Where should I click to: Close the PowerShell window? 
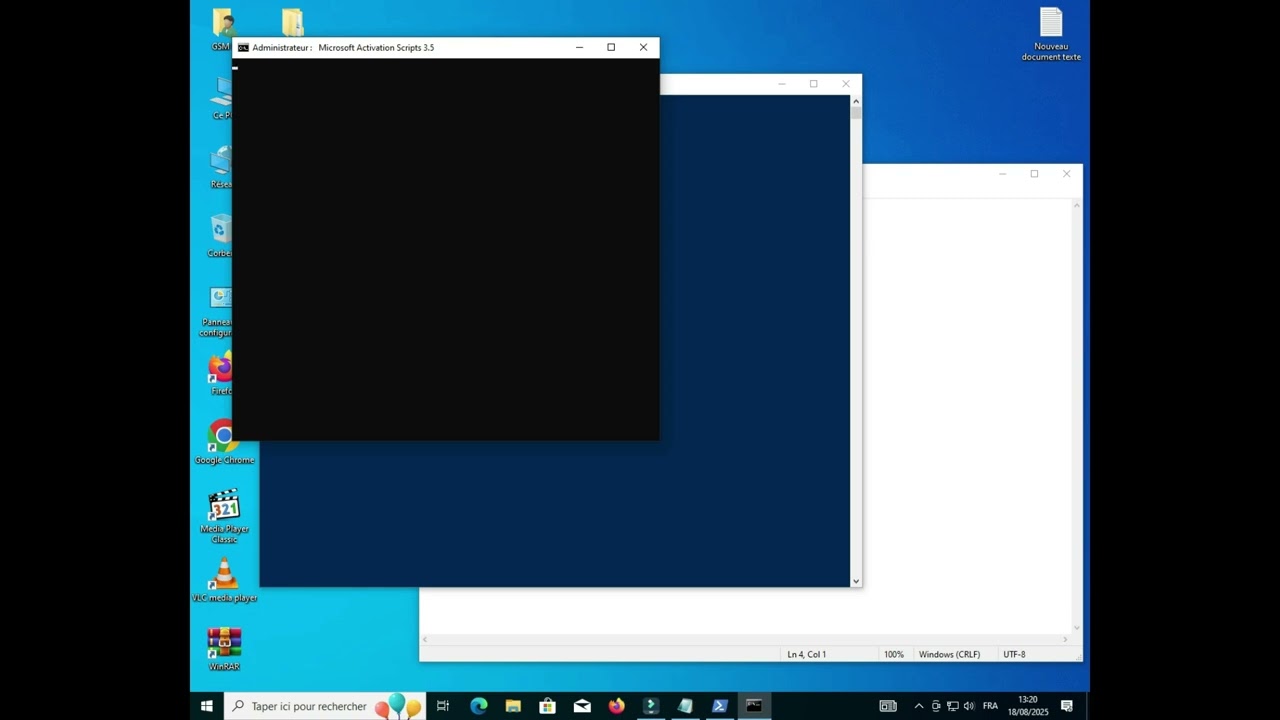(846, 84)
